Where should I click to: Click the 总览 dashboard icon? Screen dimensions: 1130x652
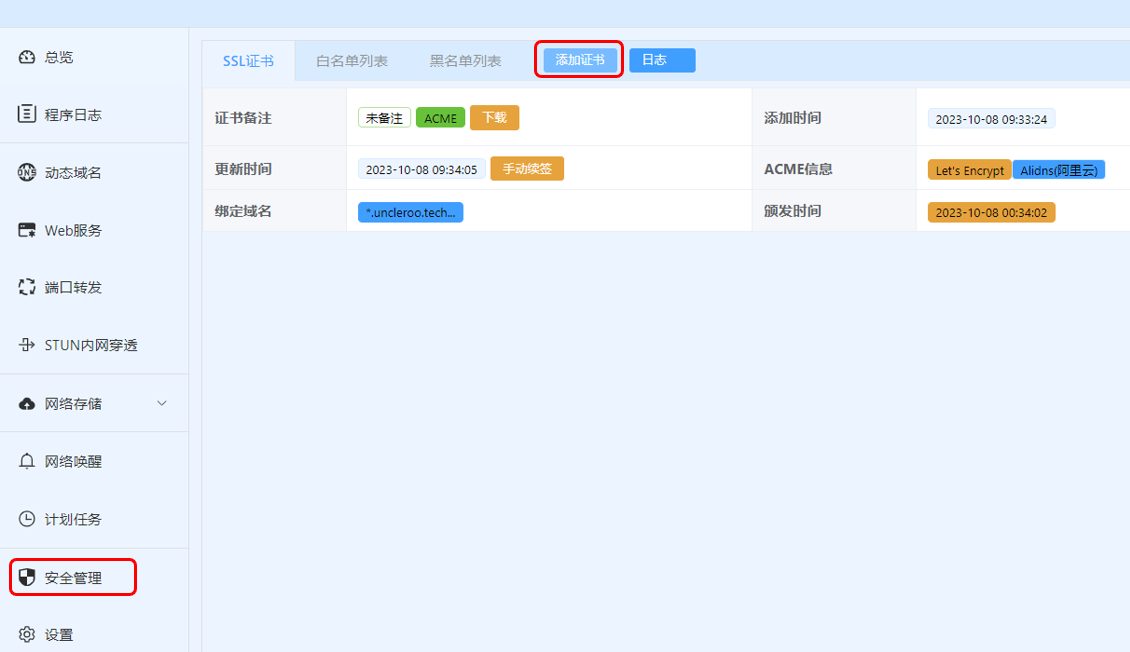click(x=27, y=57)
